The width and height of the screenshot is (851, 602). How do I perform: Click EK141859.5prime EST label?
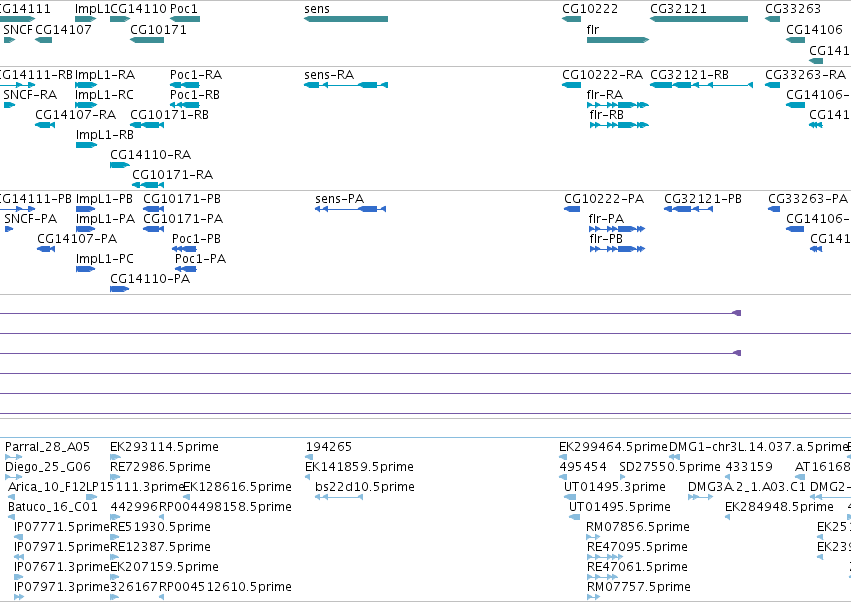tap(359, 467)
